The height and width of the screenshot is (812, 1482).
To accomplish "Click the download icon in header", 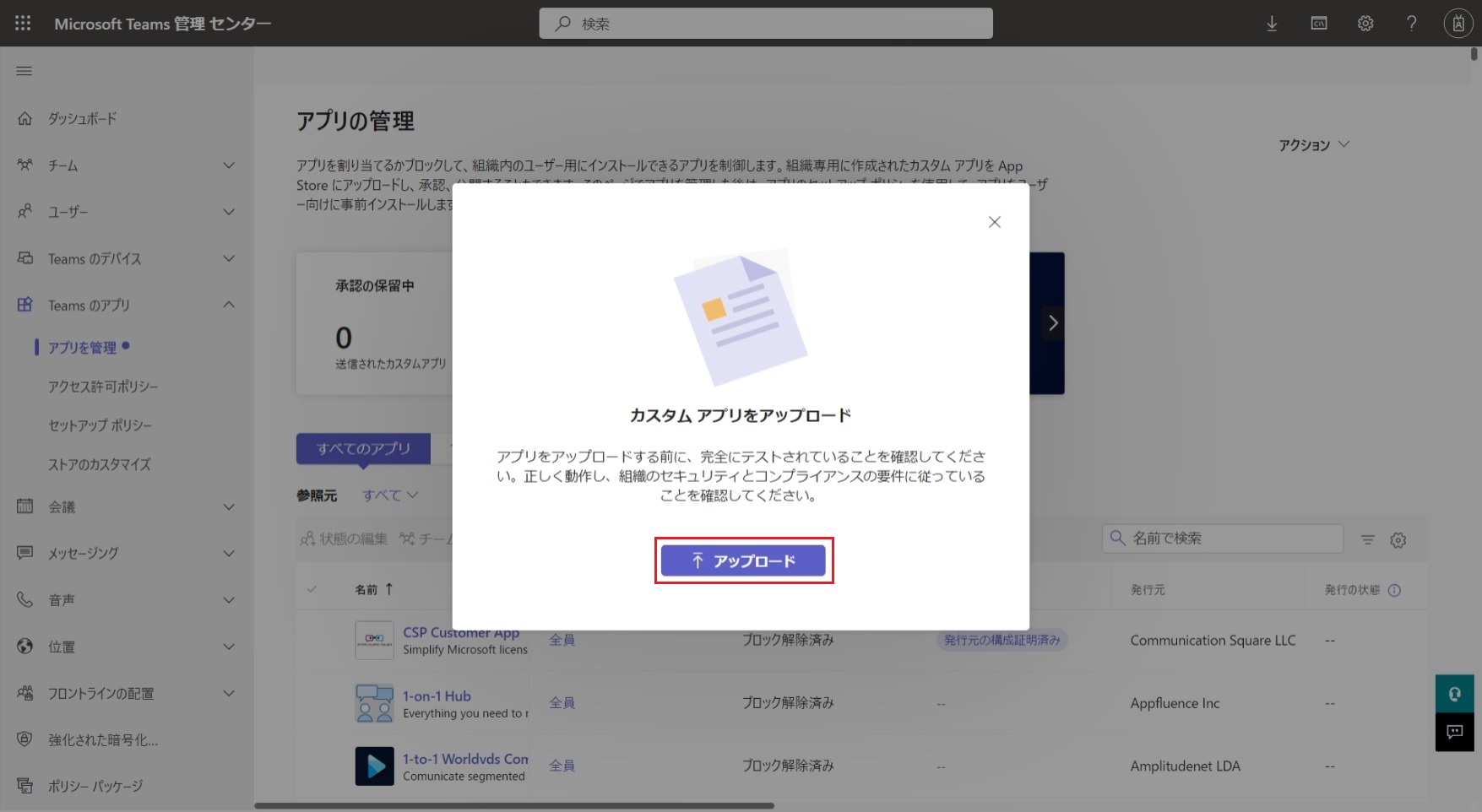I will pyautogui.click(x=1271, y=24).
